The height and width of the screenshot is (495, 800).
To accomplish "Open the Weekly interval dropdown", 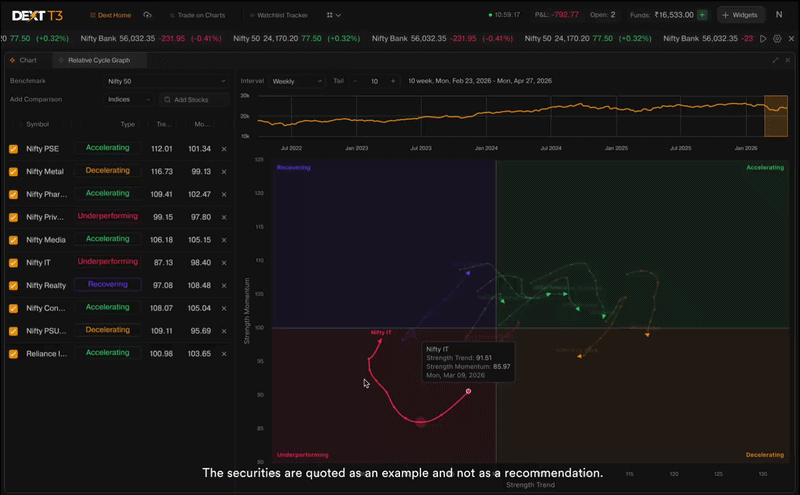I will (x=297, y=81).
